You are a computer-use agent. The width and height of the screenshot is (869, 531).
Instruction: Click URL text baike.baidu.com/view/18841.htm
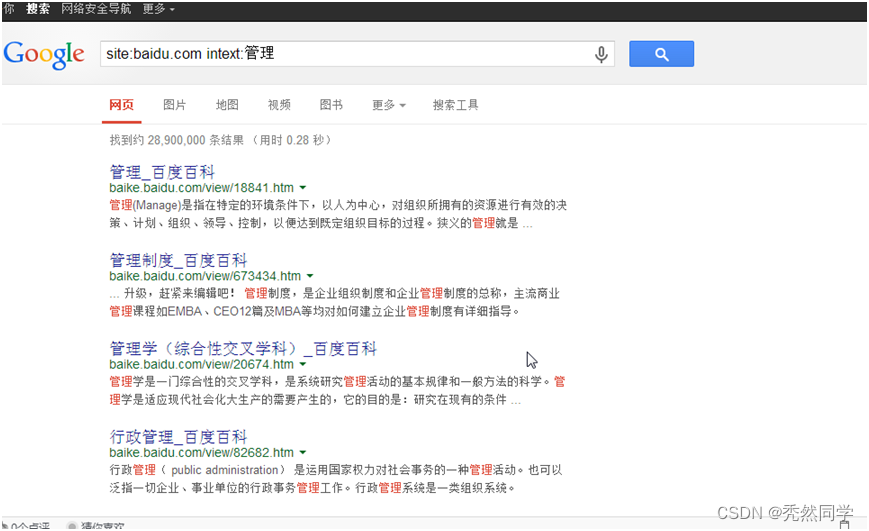tap(202, 188)
